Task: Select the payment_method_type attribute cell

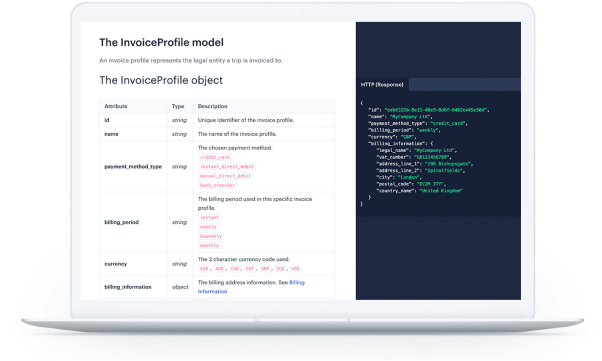Action: pyautogui.click(x=133, y=167)
